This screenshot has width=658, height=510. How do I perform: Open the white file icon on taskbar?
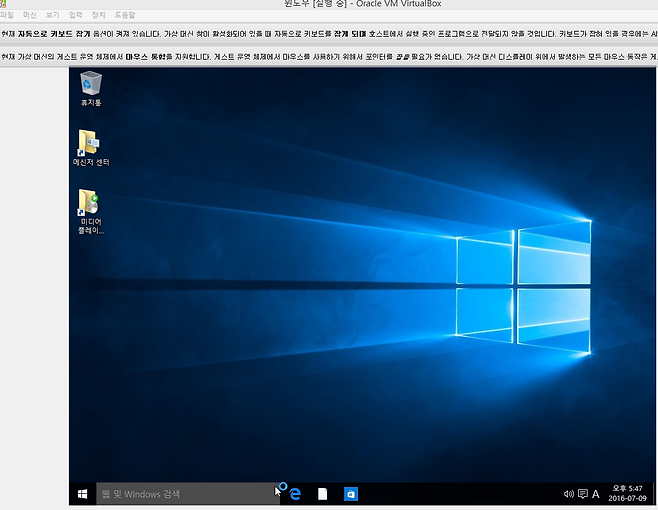pos(322,494)
